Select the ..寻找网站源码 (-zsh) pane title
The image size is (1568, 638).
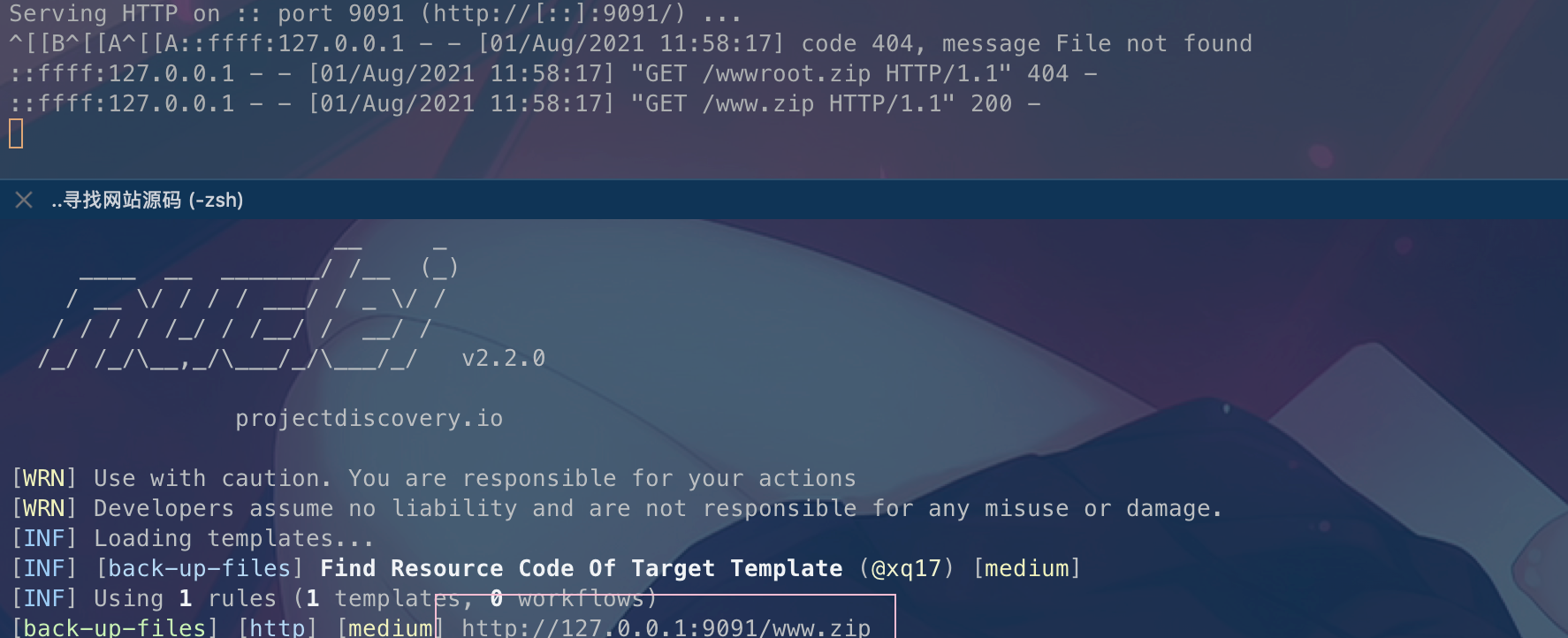(147, 201)
